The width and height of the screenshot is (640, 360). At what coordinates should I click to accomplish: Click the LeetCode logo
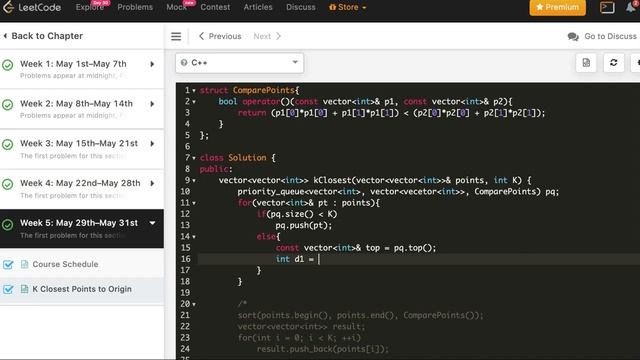point(31,7)
